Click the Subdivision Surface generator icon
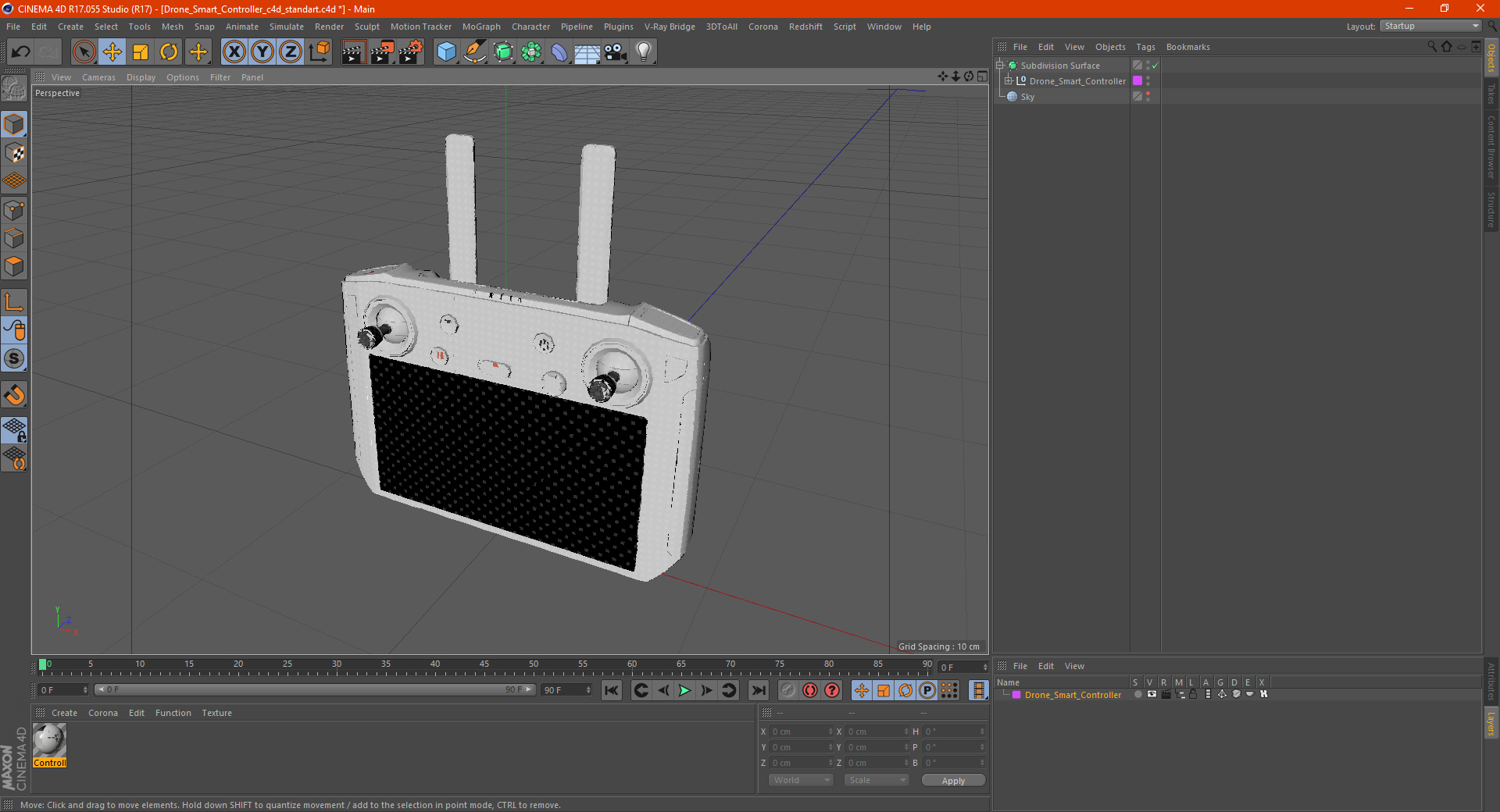 503,52
